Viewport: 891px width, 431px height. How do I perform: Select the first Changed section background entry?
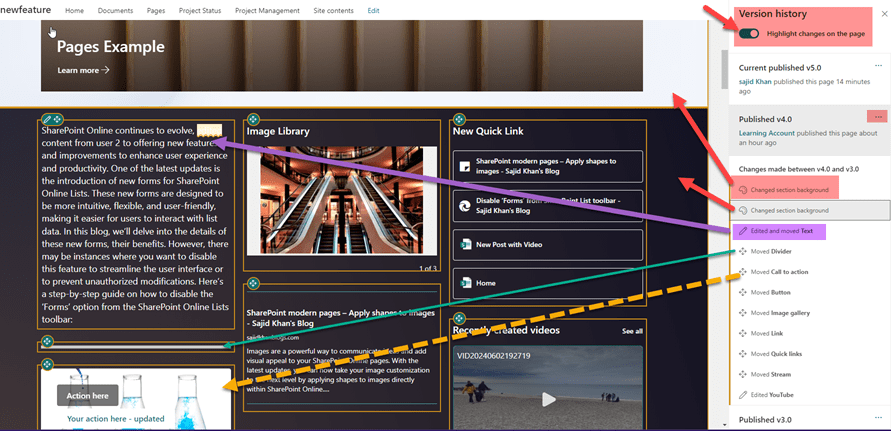pos(785,189)
